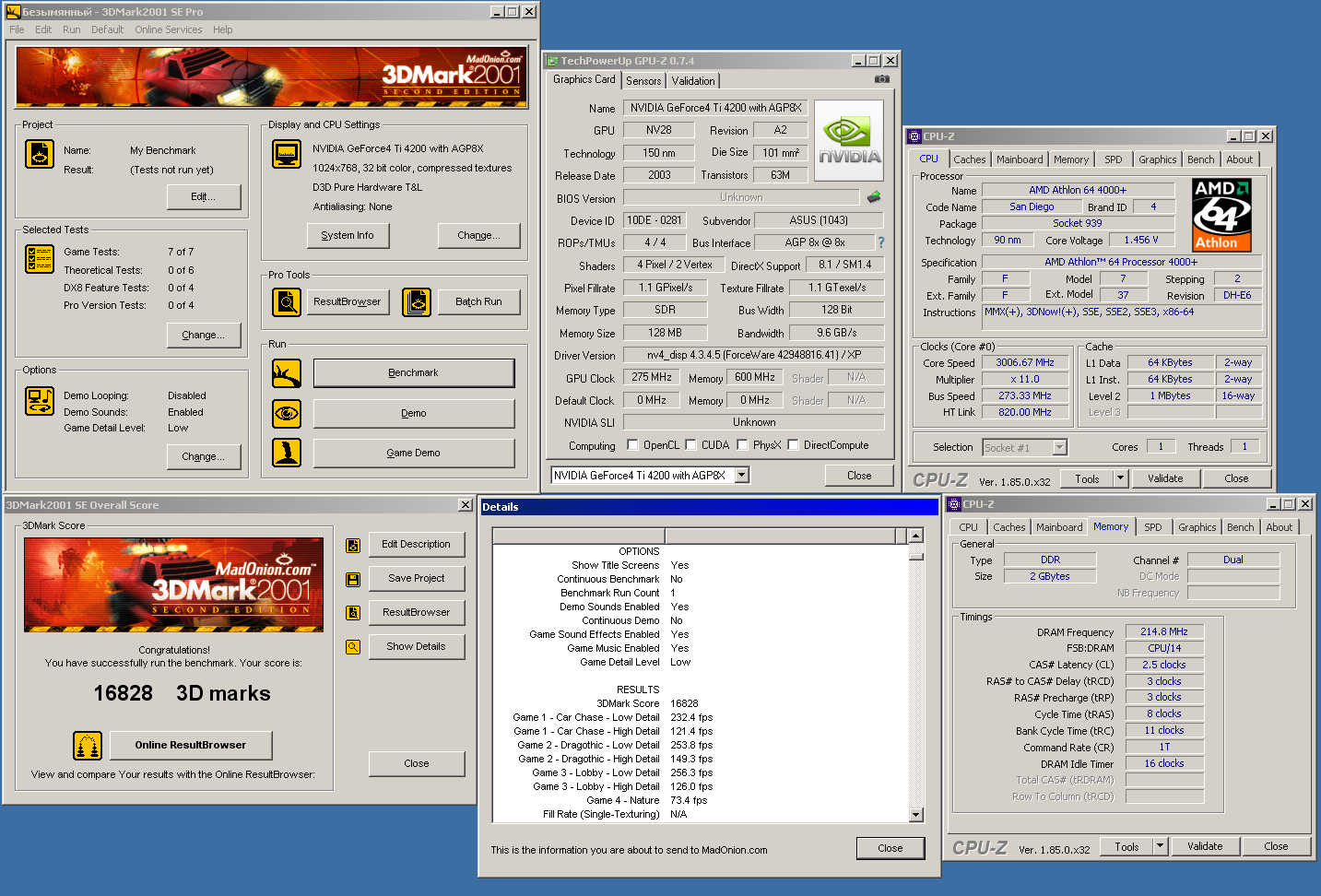The image size is (1321, 896).
Task: Click Validate in the CPU-Z Memory window
Action: point(1205,846)
